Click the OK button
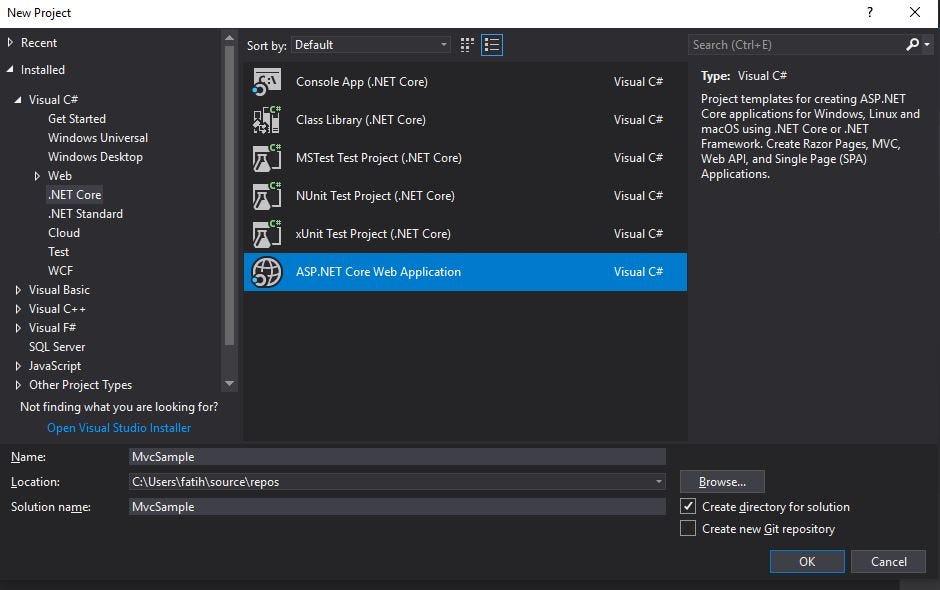Viewport: 940px width, 590px height. coord(806,561)
